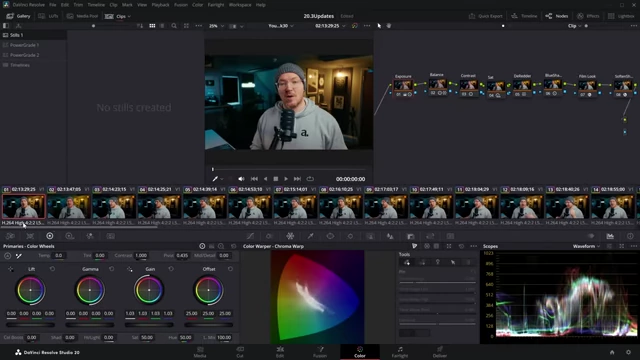
Task: Click the Quick Export button
Action: [x=485, y=16]
